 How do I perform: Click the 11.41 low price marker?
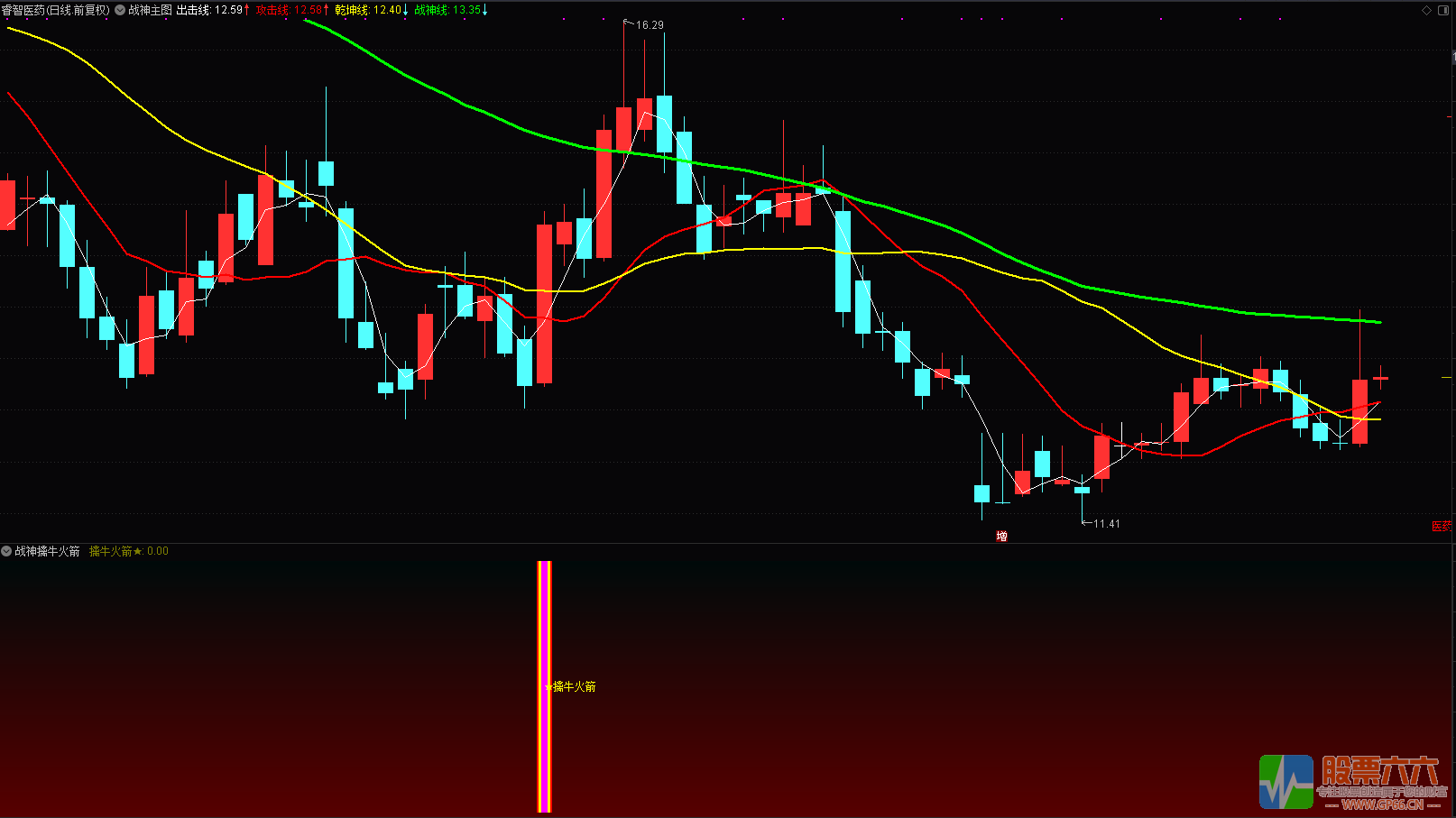[1105, 524]
